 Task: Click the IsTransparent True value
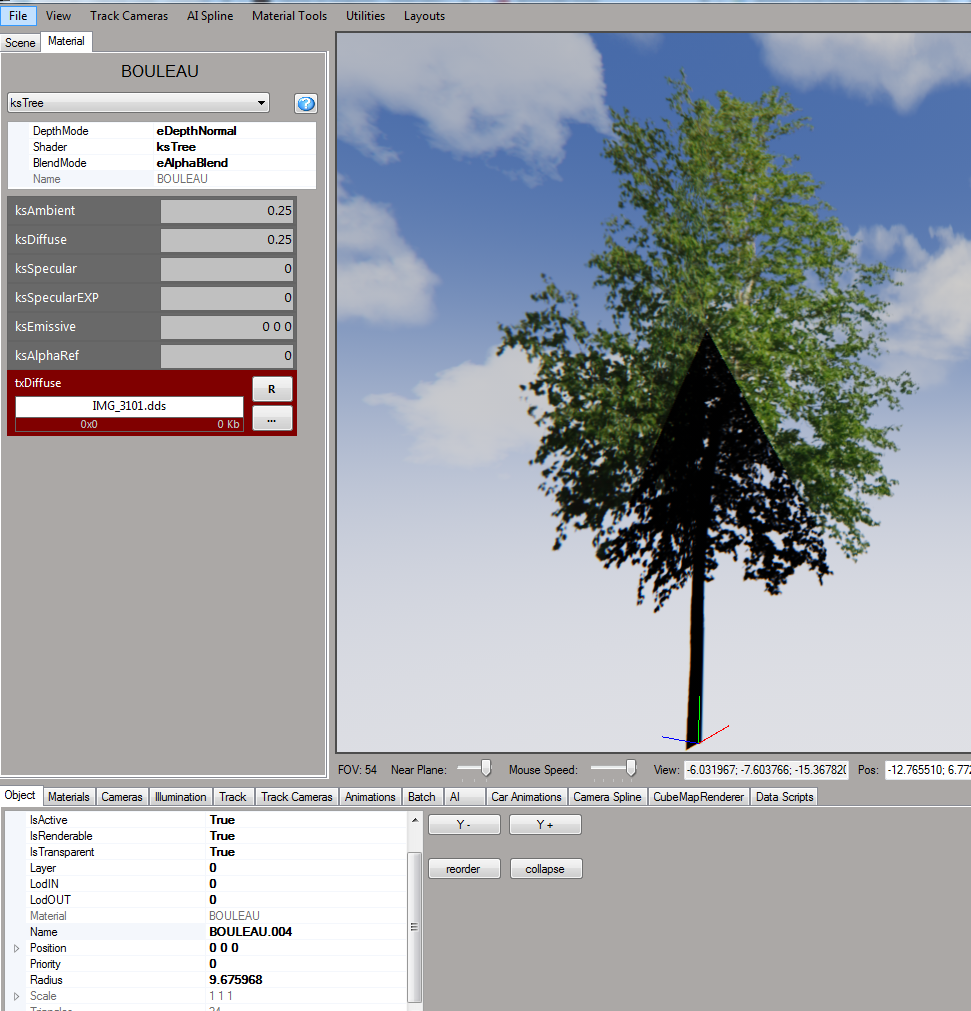[x=222, y=852]
